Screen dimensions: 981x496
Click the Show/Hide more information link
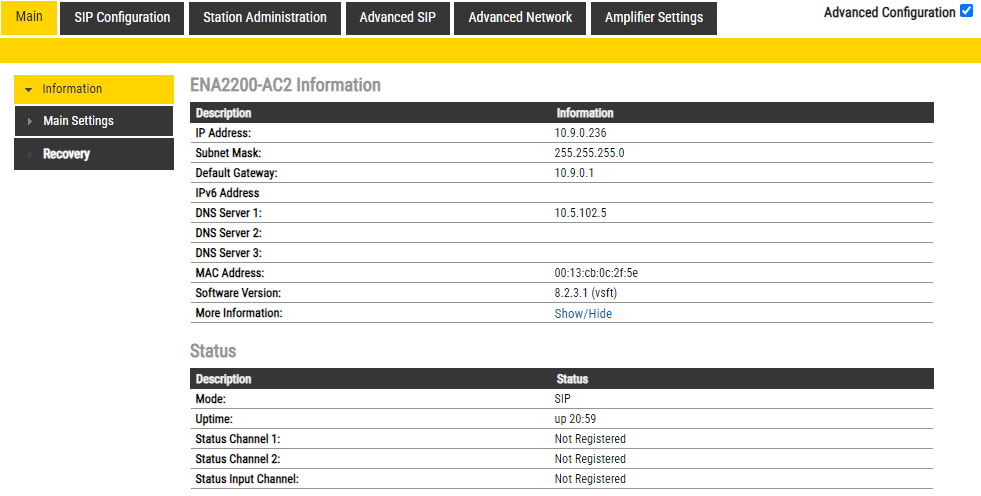(x=583, y=313)
